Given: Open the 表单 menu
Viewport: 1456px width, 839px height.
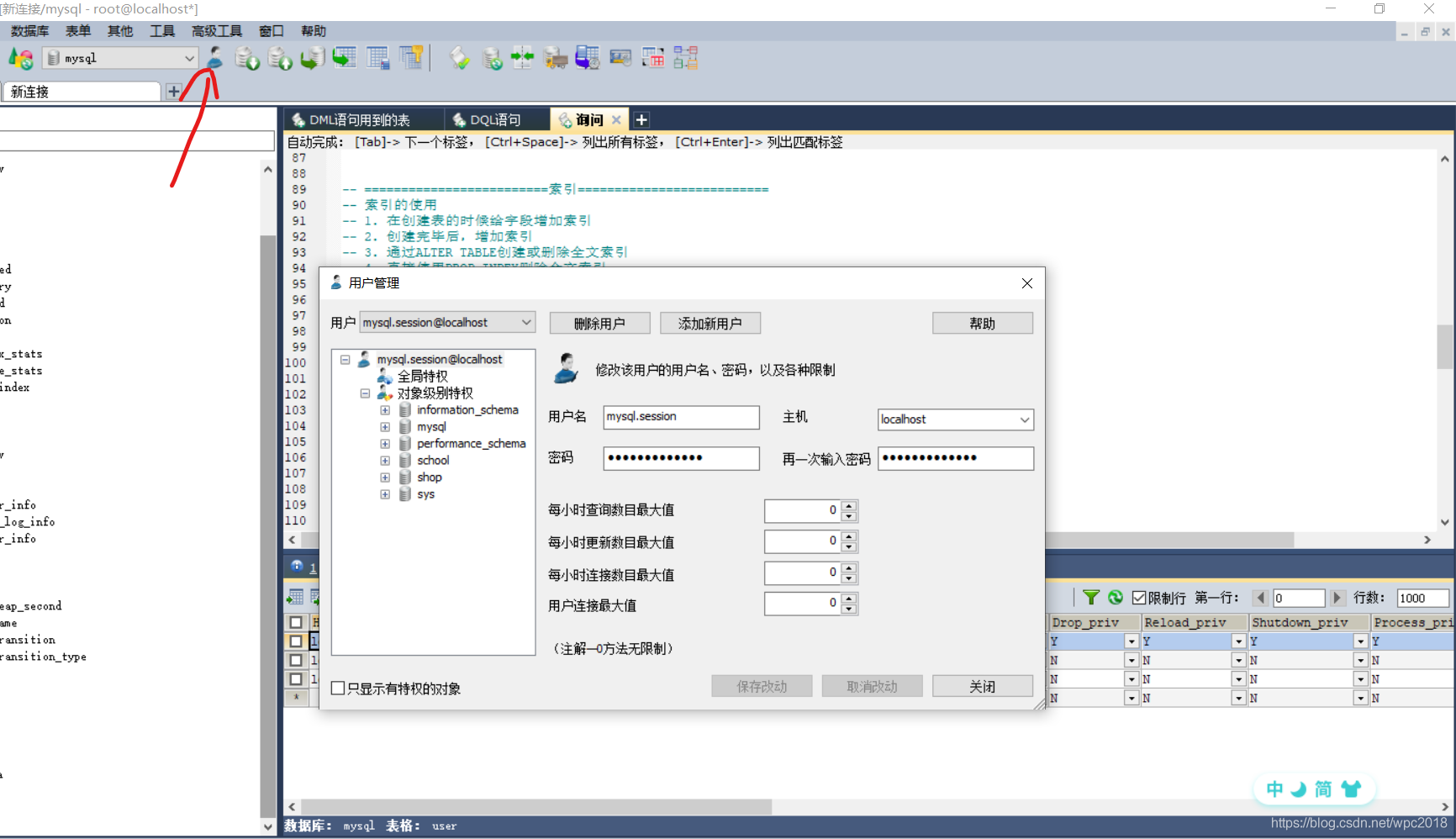Looking at the screenshot, I should [x=78, y=31].
